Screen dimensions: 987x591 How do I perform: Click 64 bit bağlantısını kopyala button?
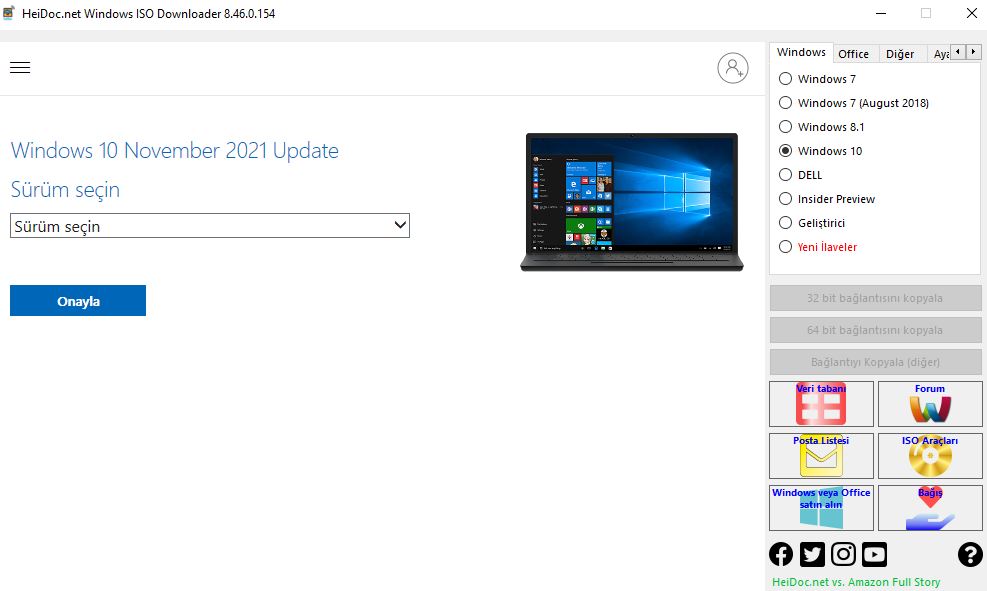tap(875, 330)
